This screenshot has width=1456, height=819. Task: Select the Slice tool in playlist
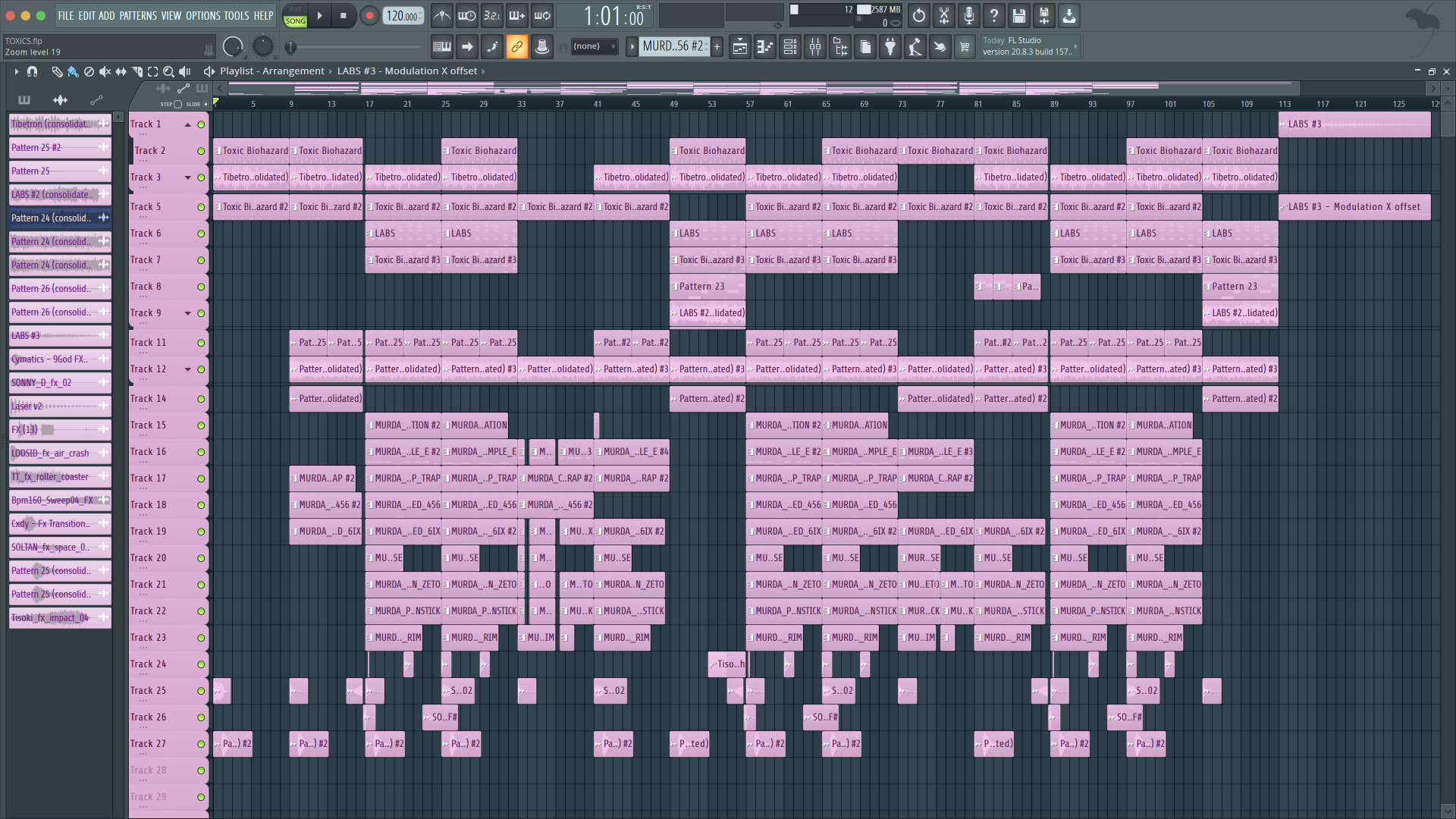[x=137, y=71]
